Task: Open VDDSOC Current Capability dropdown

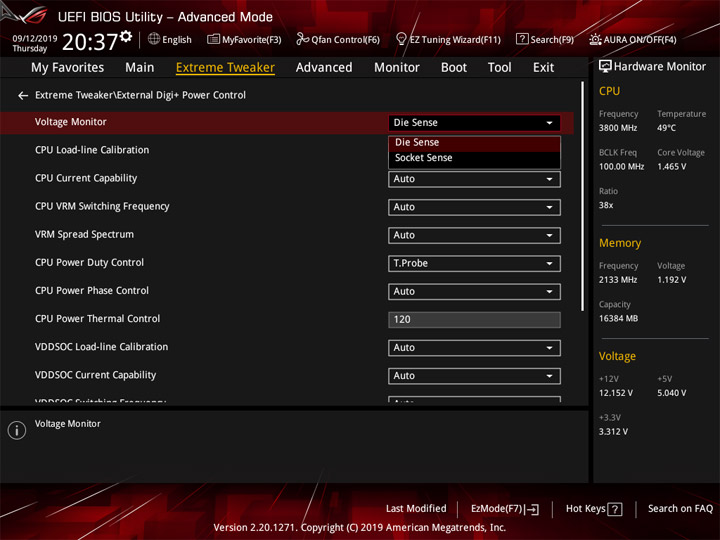Action: coord(474,376)
